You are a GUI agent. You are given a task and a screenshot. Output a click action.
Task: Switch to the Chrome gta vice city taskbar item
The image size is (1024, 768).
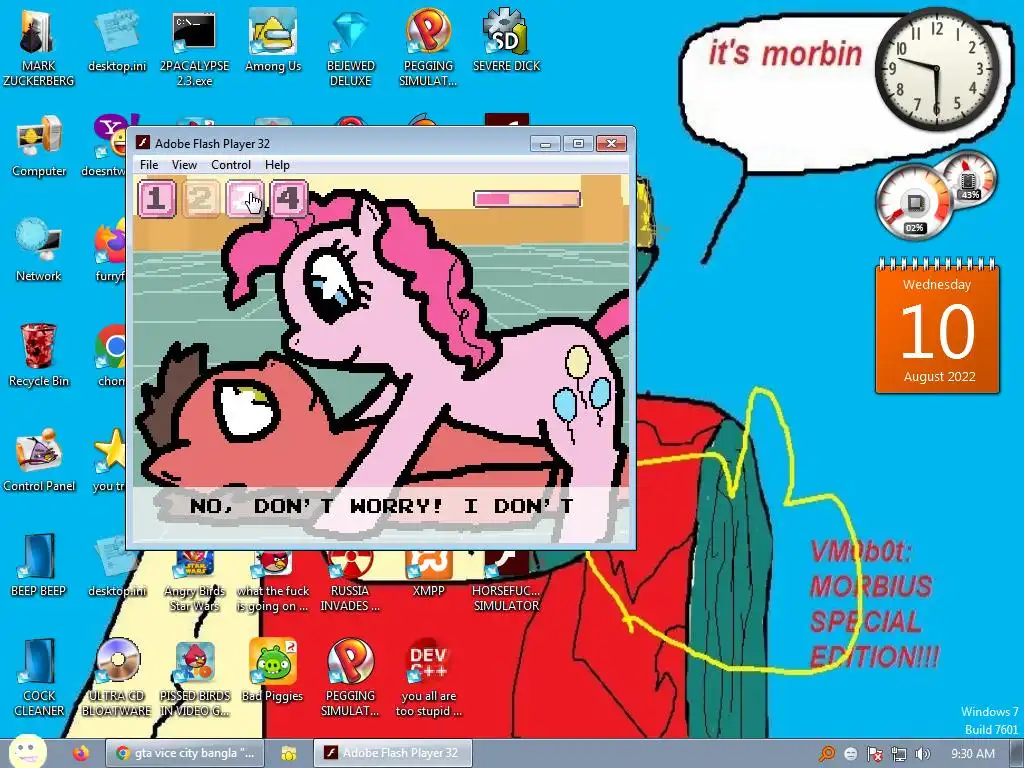point(185,753)
